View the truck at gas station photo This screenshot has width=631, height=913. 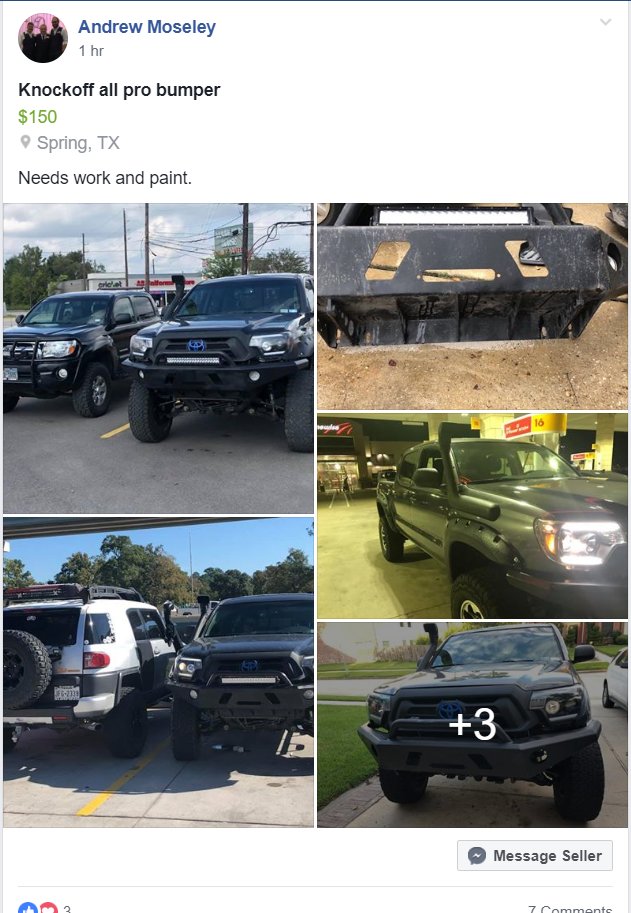click(472, 516)
